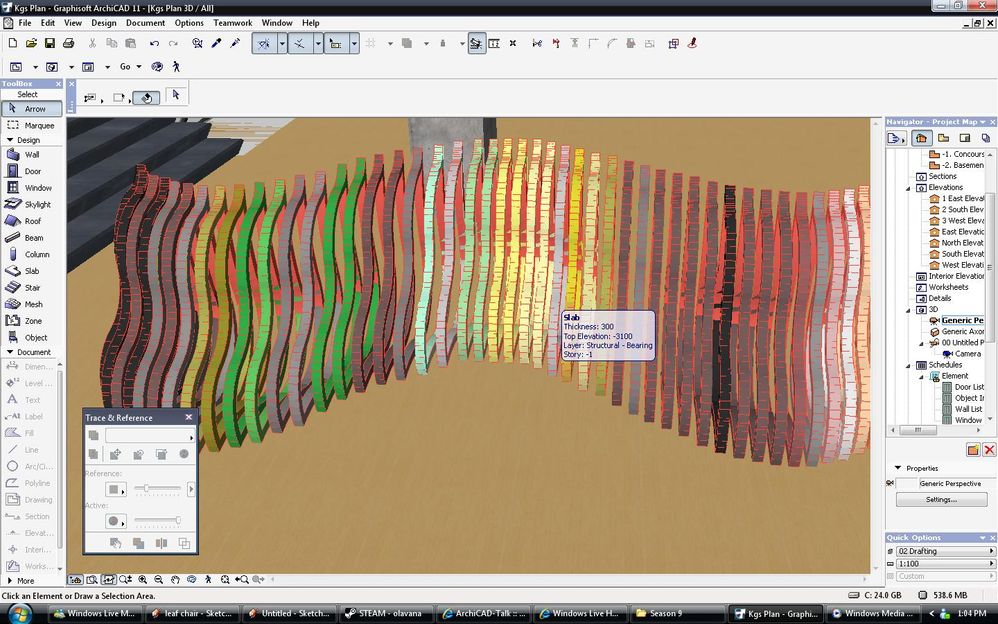
Task: Select the Beam tool
Action: pyautogui.click(x=32, y=238)
